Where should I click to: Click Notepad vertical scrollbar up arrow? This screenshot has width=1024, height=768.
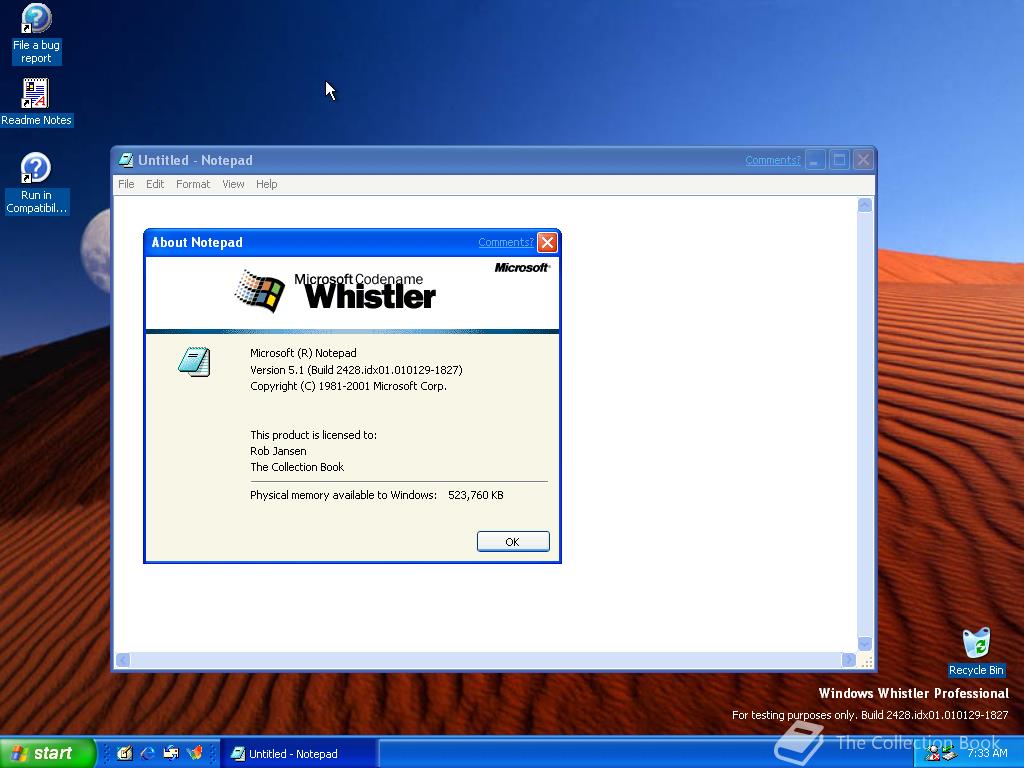tap(865, 205)
